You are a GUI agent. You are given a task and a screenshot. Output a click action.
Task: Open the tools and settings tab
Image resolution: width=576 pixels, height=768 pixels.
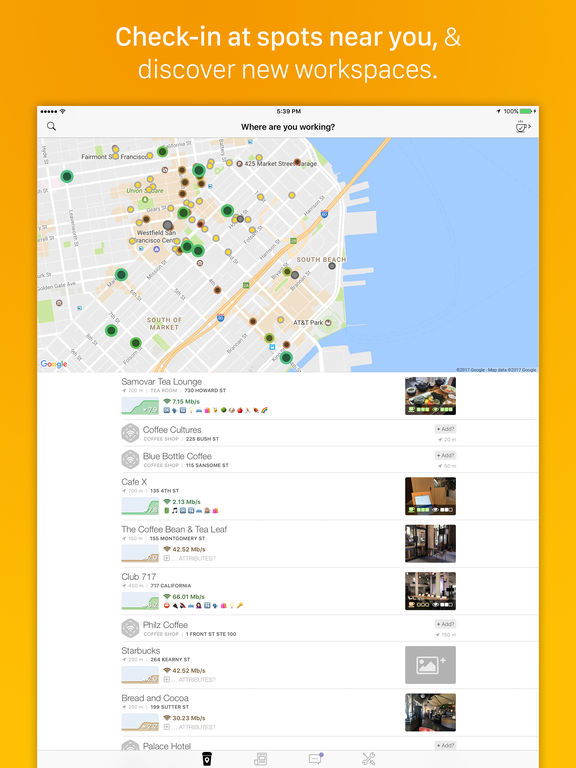369,759
